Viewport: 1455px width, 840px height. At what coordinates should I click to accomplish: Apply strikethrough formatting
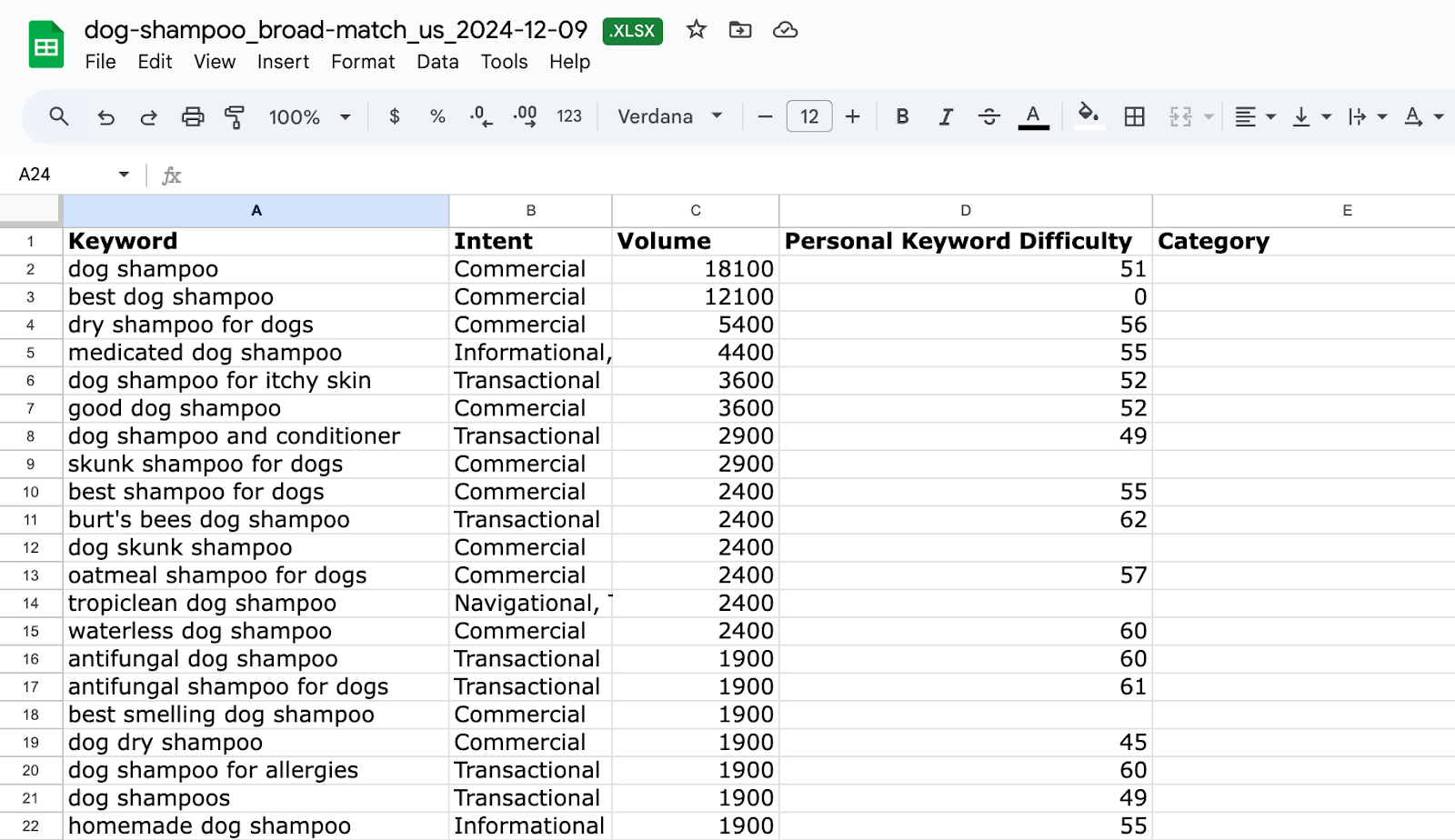tap(988, 116)
